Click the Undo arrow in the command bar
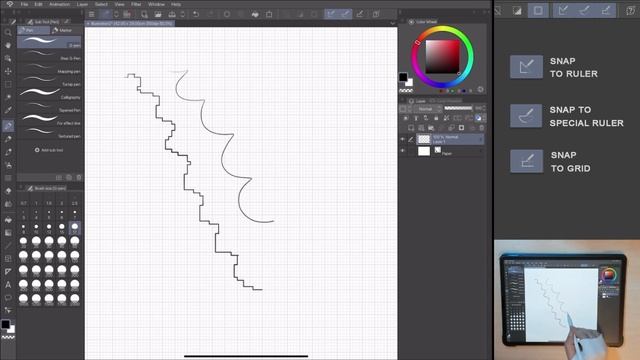Viewport: 640px width, 360px height. [x=196, y=14]
